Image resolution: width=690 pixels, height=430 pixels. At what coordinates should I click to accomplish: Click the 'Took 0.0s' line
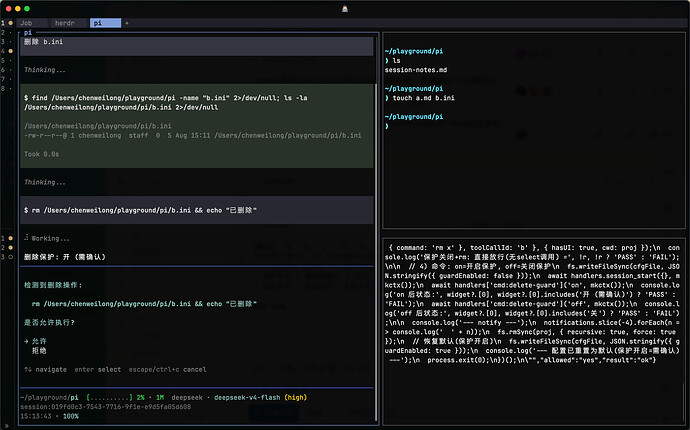pyautogui.click(x=41, y=154)
